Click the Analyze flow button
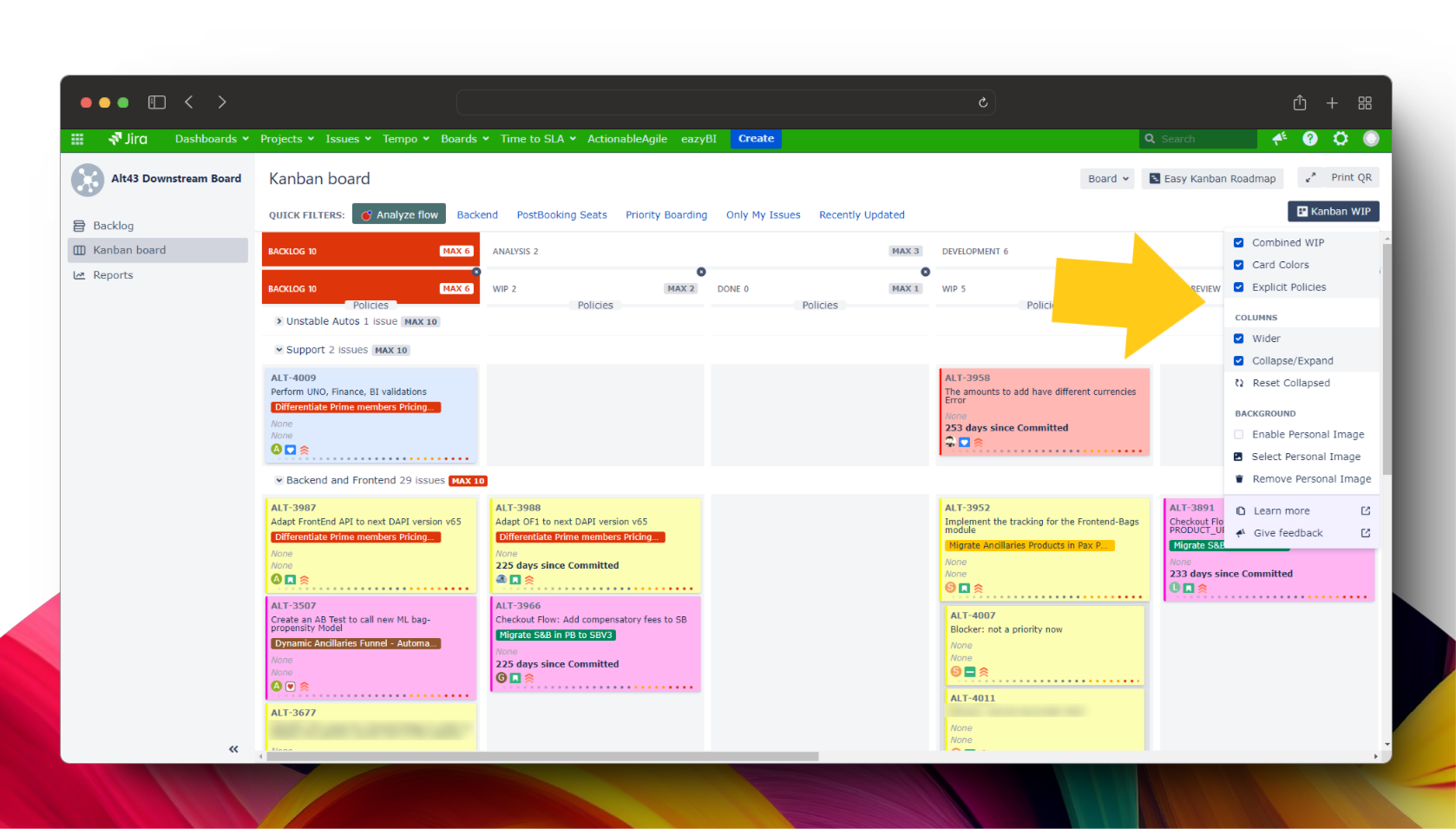This screenshot has width=1456, height=829. tap(399, 214)
